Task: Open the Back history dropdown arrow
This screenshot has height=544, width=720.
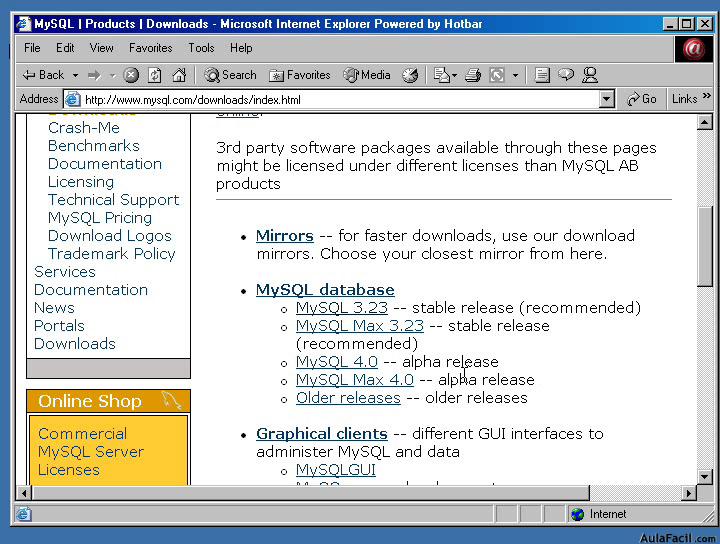Action: pyautogui.click(x=75, y=75)
